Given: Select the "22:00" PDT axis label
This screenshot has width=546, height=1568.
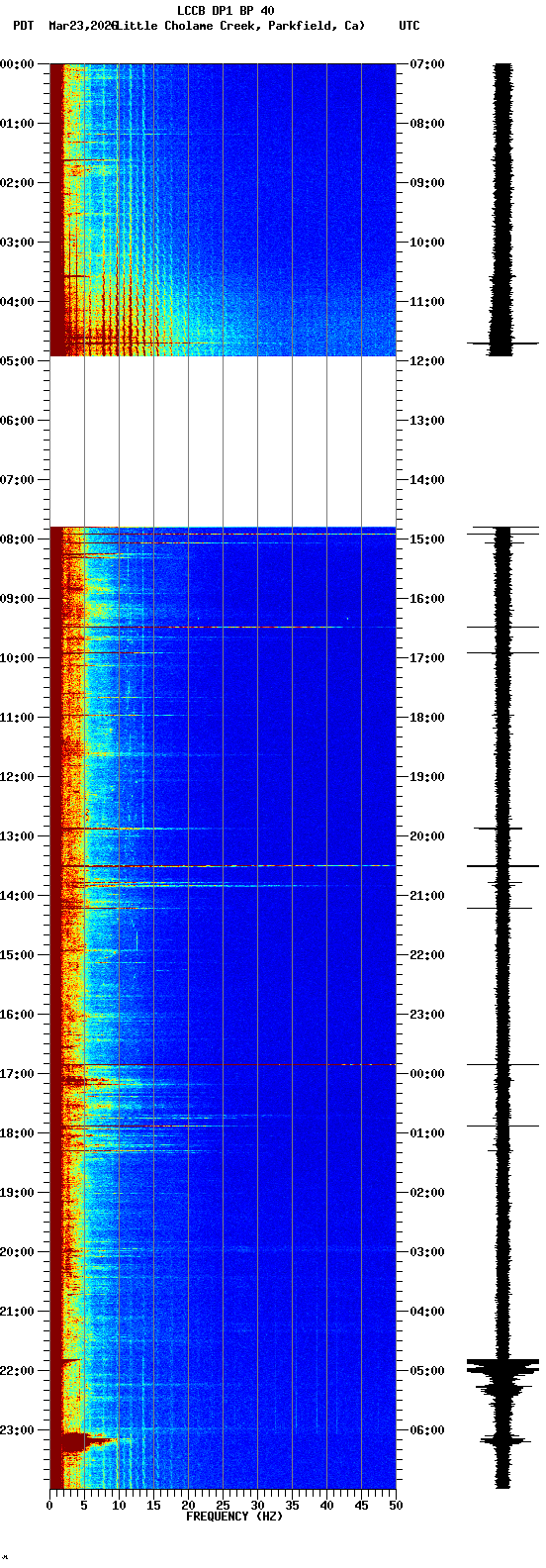Looking at the screenshot, I should [17, 1371].
